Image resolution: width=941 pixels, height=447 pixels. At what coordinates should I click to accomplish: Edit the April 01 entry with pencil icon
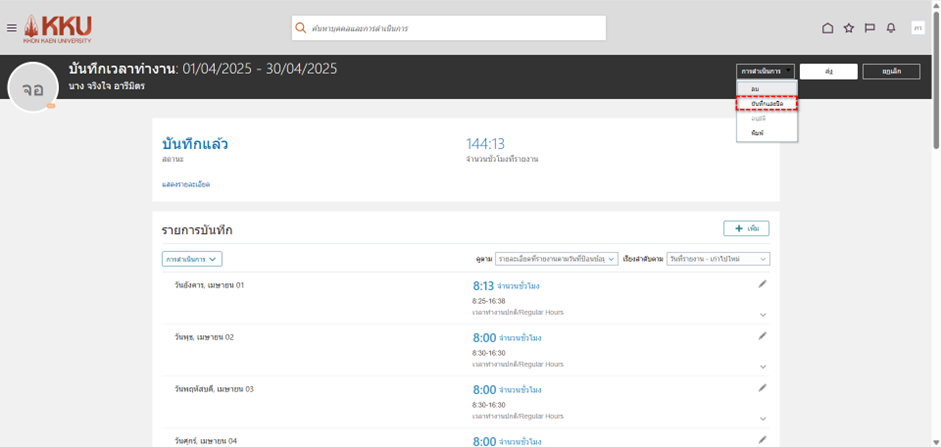click(x=762, y=284)
